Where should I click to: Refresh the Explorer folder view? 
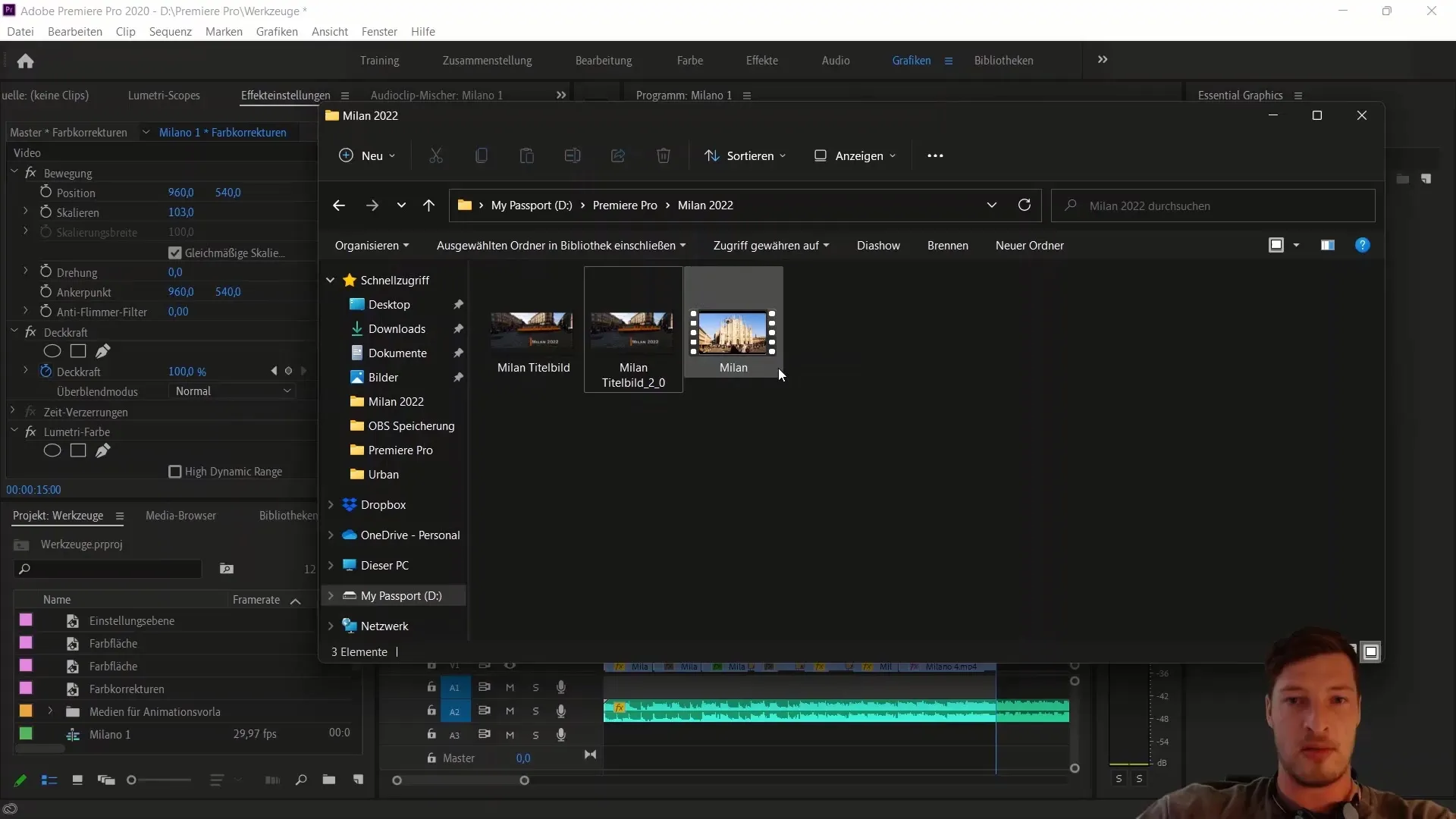click(x=1025, y=206)
